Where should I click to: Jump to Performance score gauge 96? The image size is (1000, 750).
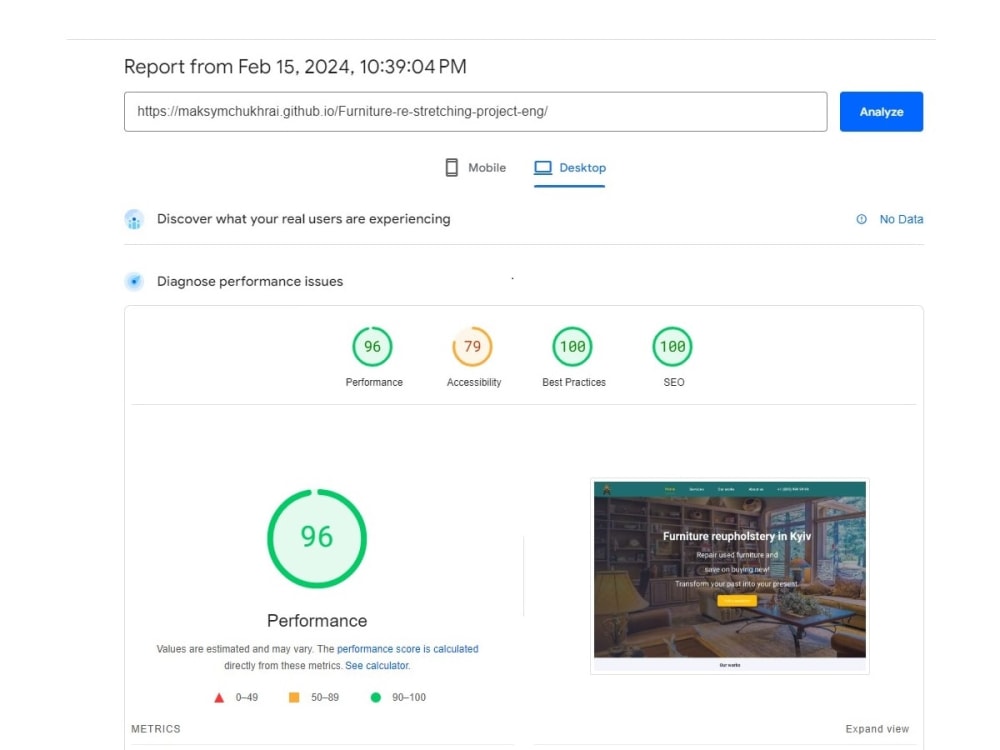click(372, 346)
